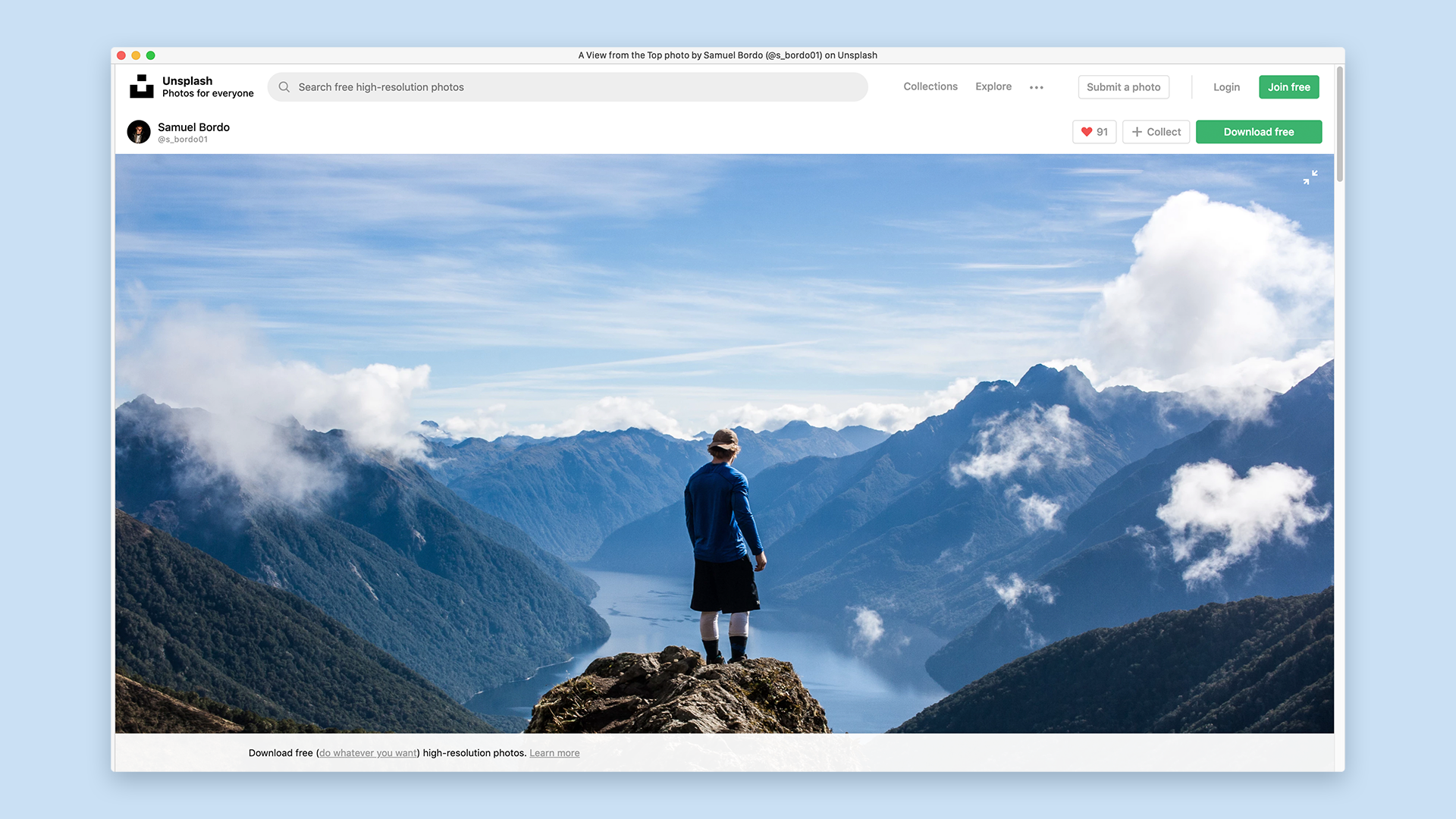
Task: Click the Download free green button
Action: (1259, 131)
